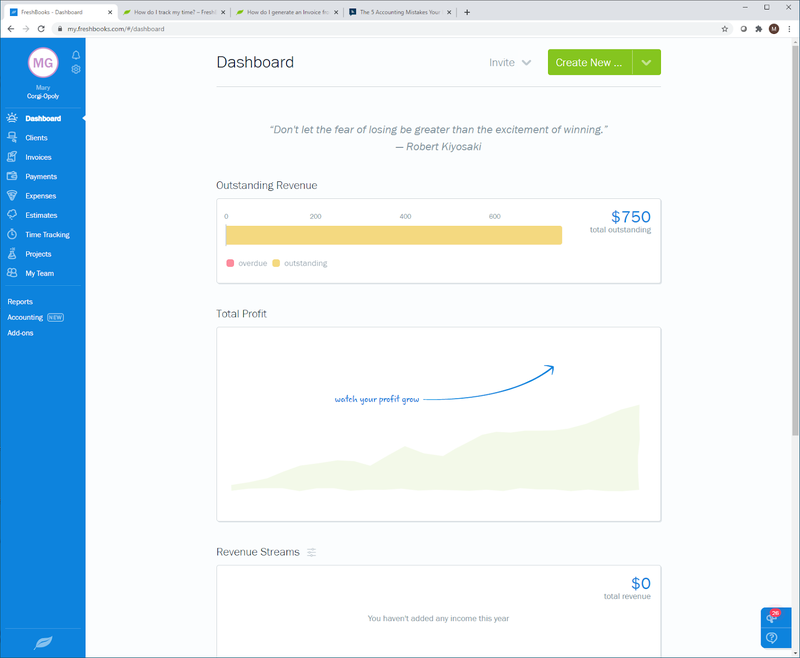Open Projects section
The width and height of the screenshot is (800, 658).
point(38,254)
